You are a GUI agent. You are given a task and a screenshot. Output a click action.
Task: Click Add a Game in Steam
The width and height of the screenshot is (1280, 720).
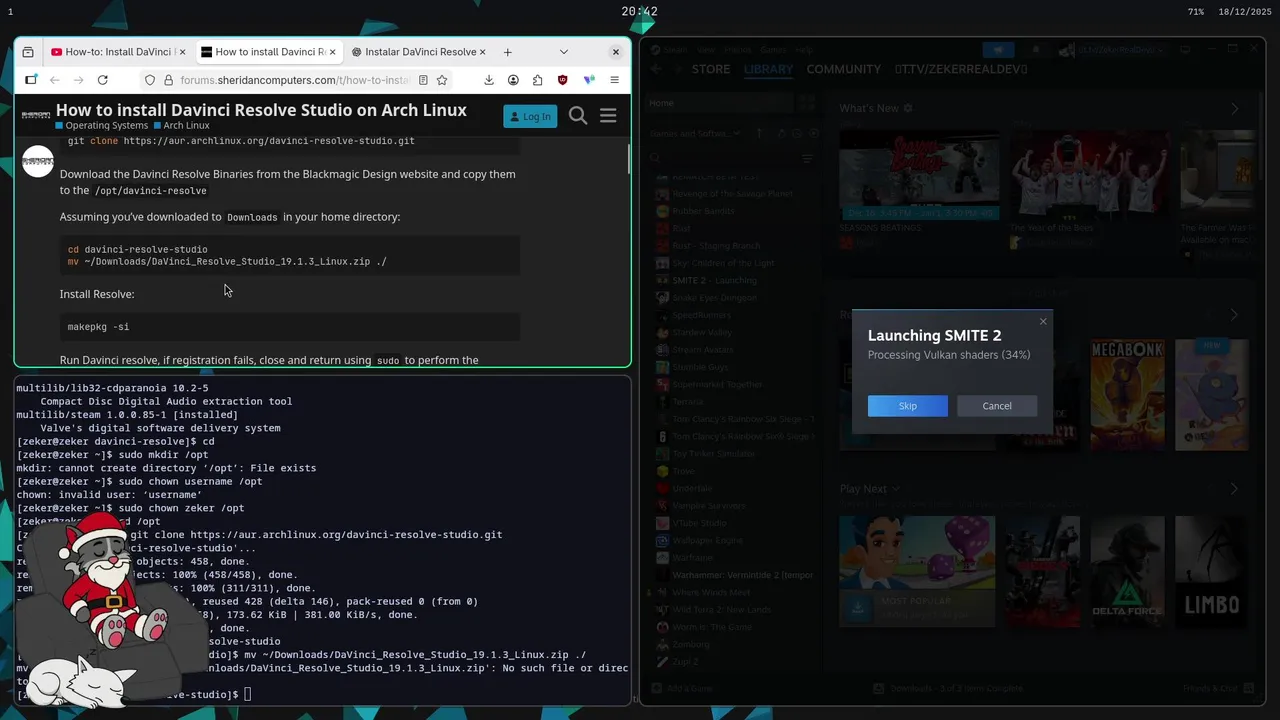[682, 688]
